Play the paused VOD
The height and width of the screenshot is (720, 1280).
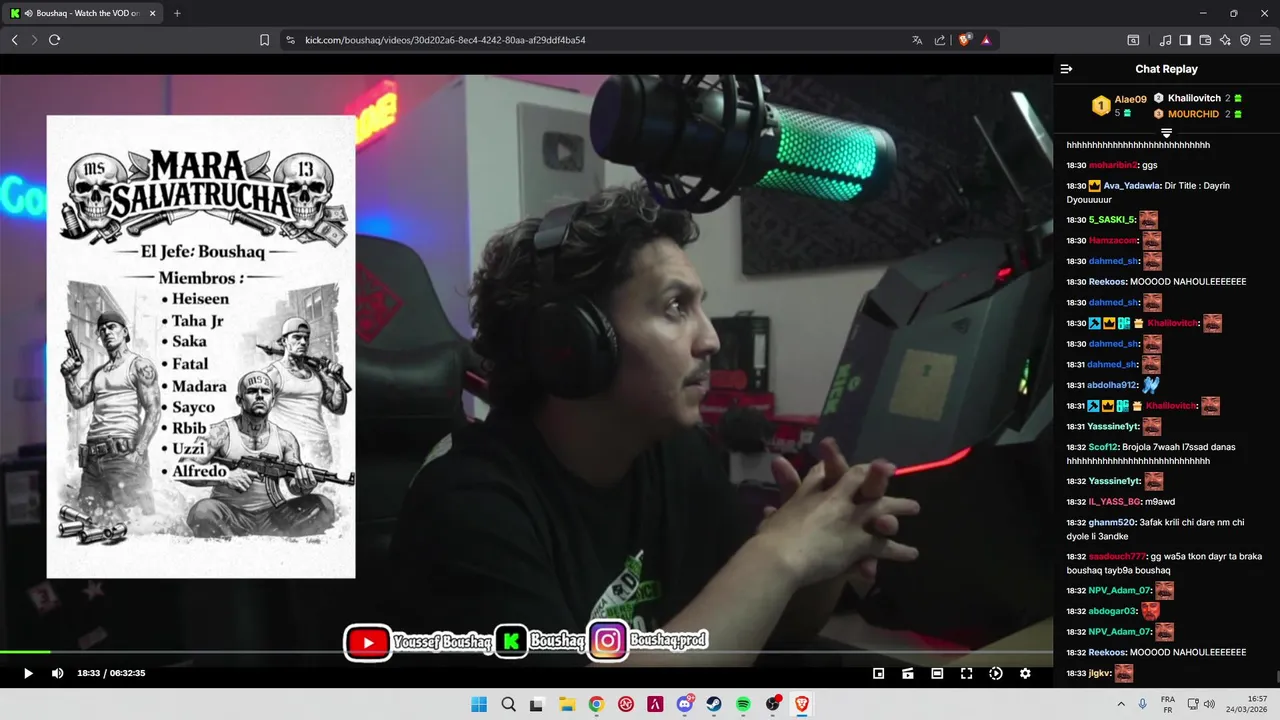pos(28,673)
